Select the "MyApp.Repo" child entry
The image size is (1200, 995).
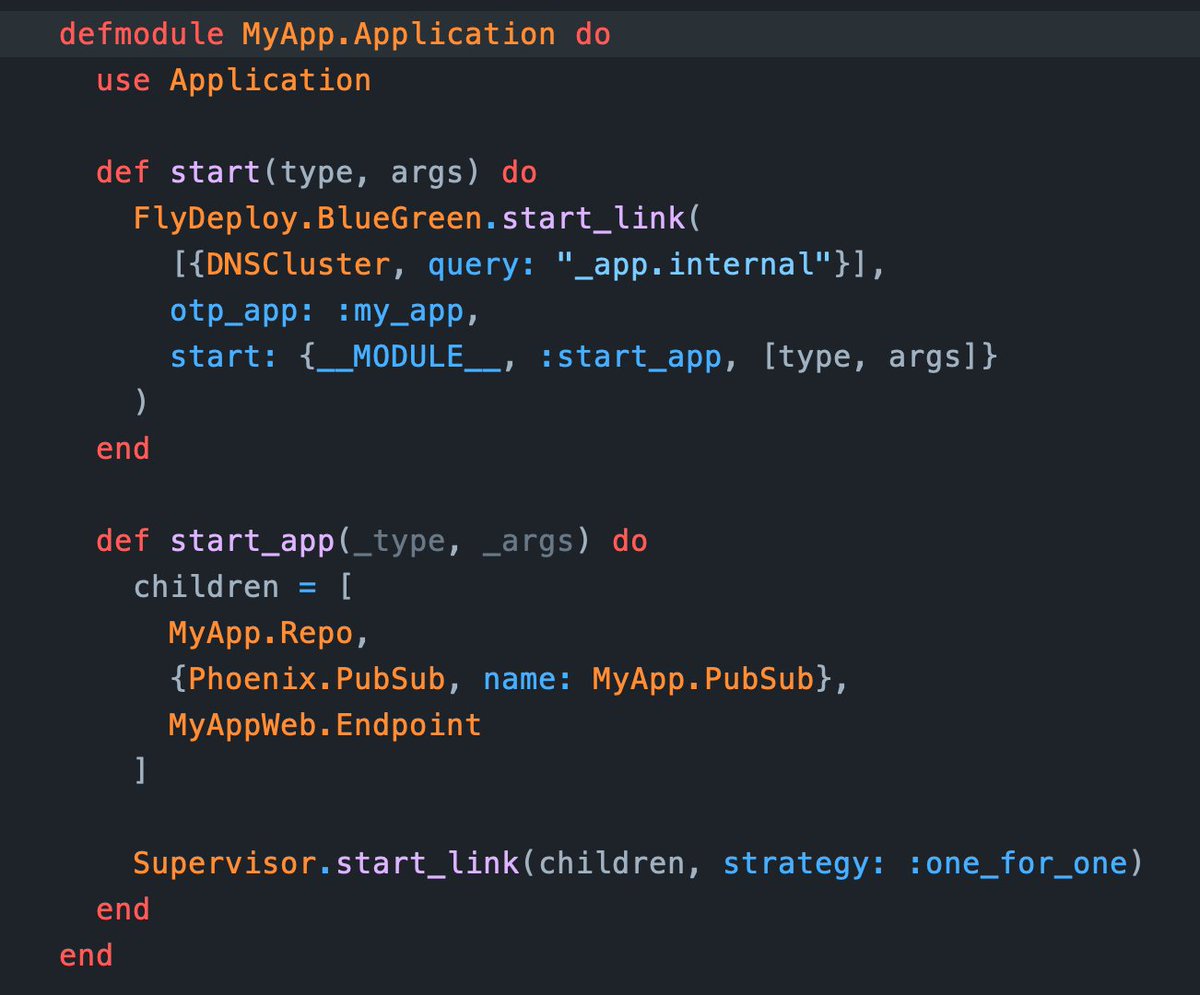tap(261, 632)
